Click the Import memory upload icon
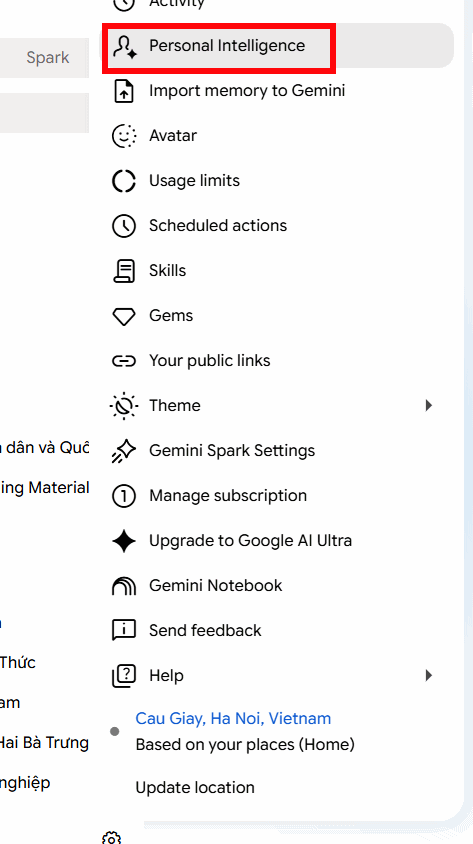Image resolution: width=473 pixels, height=844 pixels. tap(124, 91)
